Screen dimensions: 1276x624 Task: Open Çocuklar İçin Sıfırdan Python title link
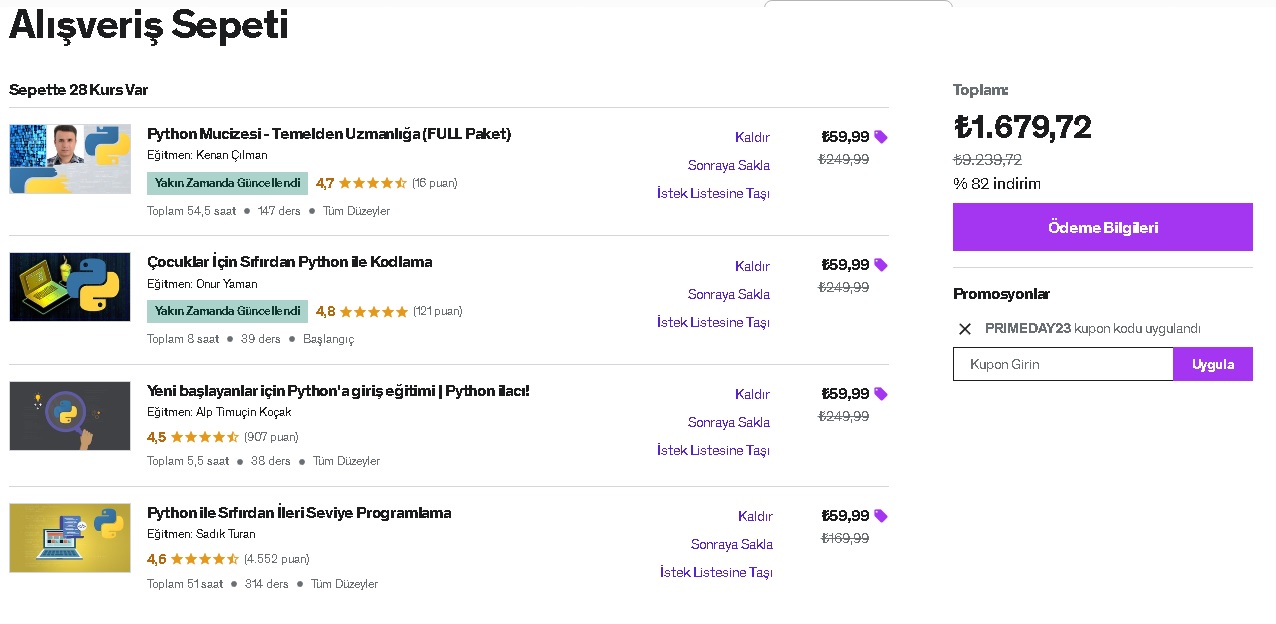pos(289,262)
